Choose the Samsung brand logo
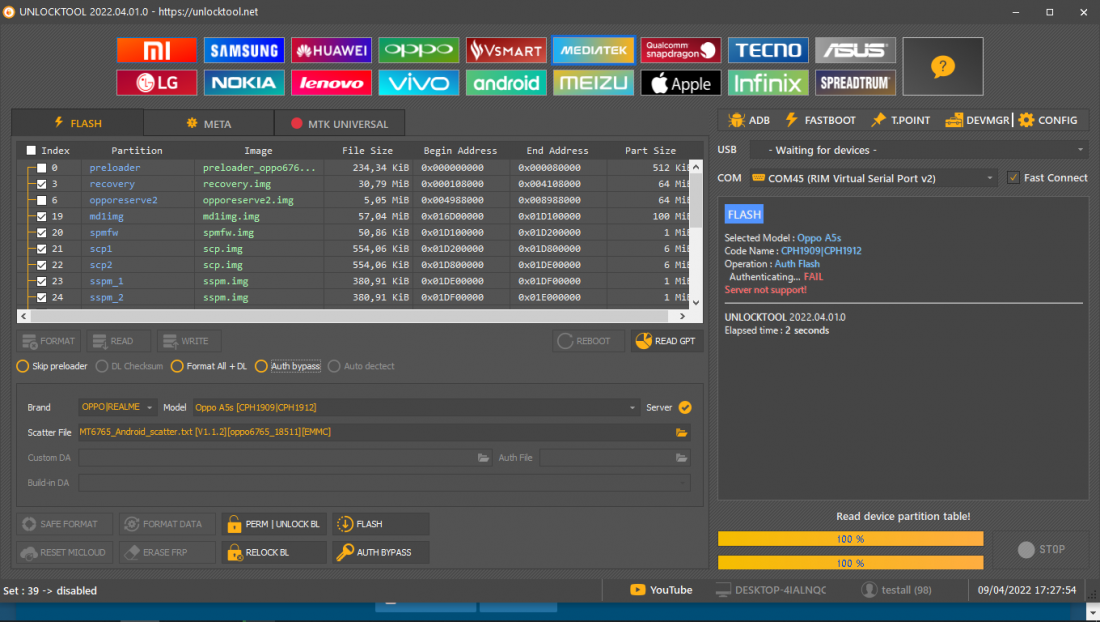Screen dimensions: 1100x622 point(244,50)
